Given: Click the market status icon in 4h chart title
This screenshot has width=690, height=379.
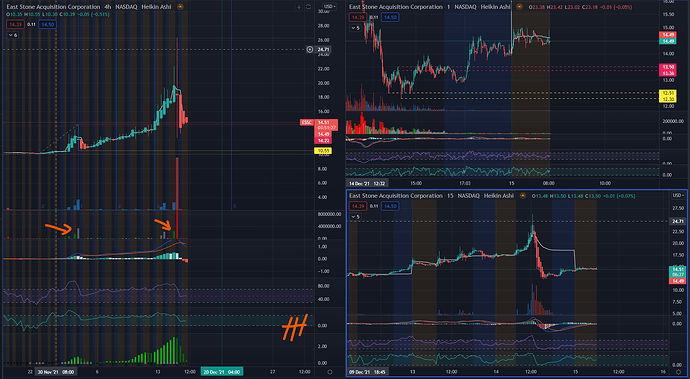Looking at the screenshot, I should click(x=180, y=7).
